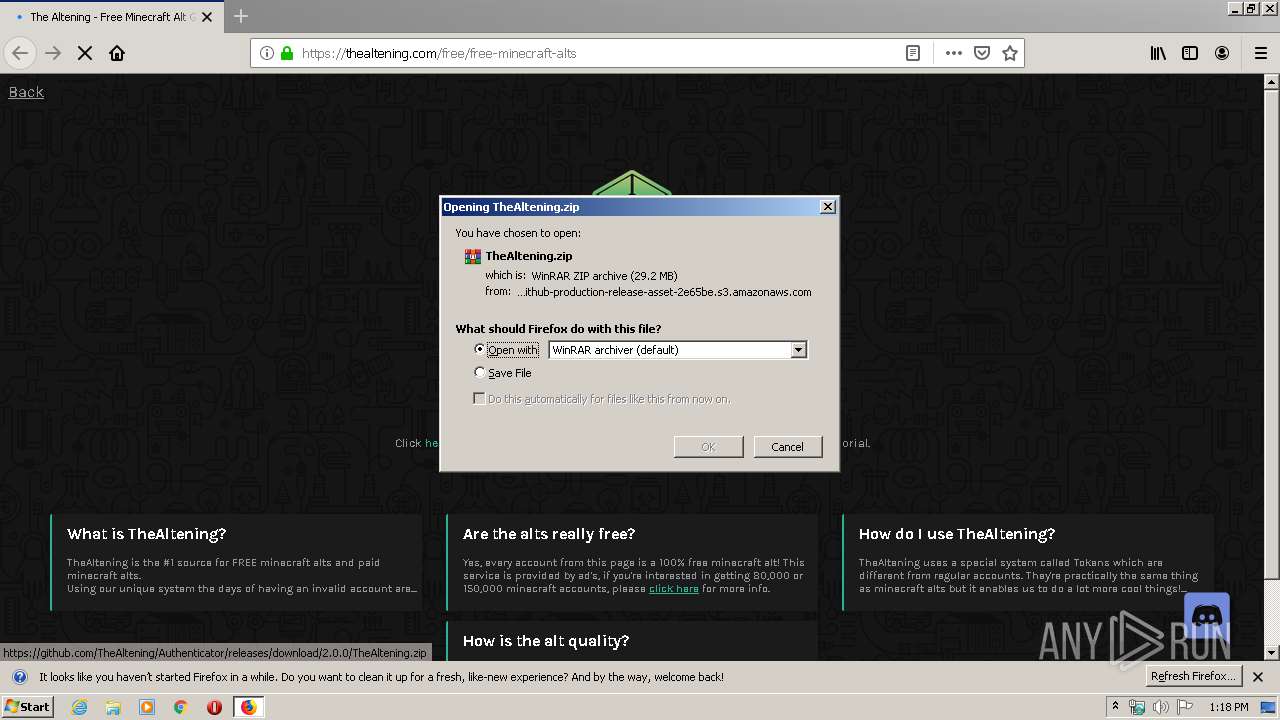Click the OK button in download dialog
This screenshot has height=720, width=1280.
pos(708,447)
